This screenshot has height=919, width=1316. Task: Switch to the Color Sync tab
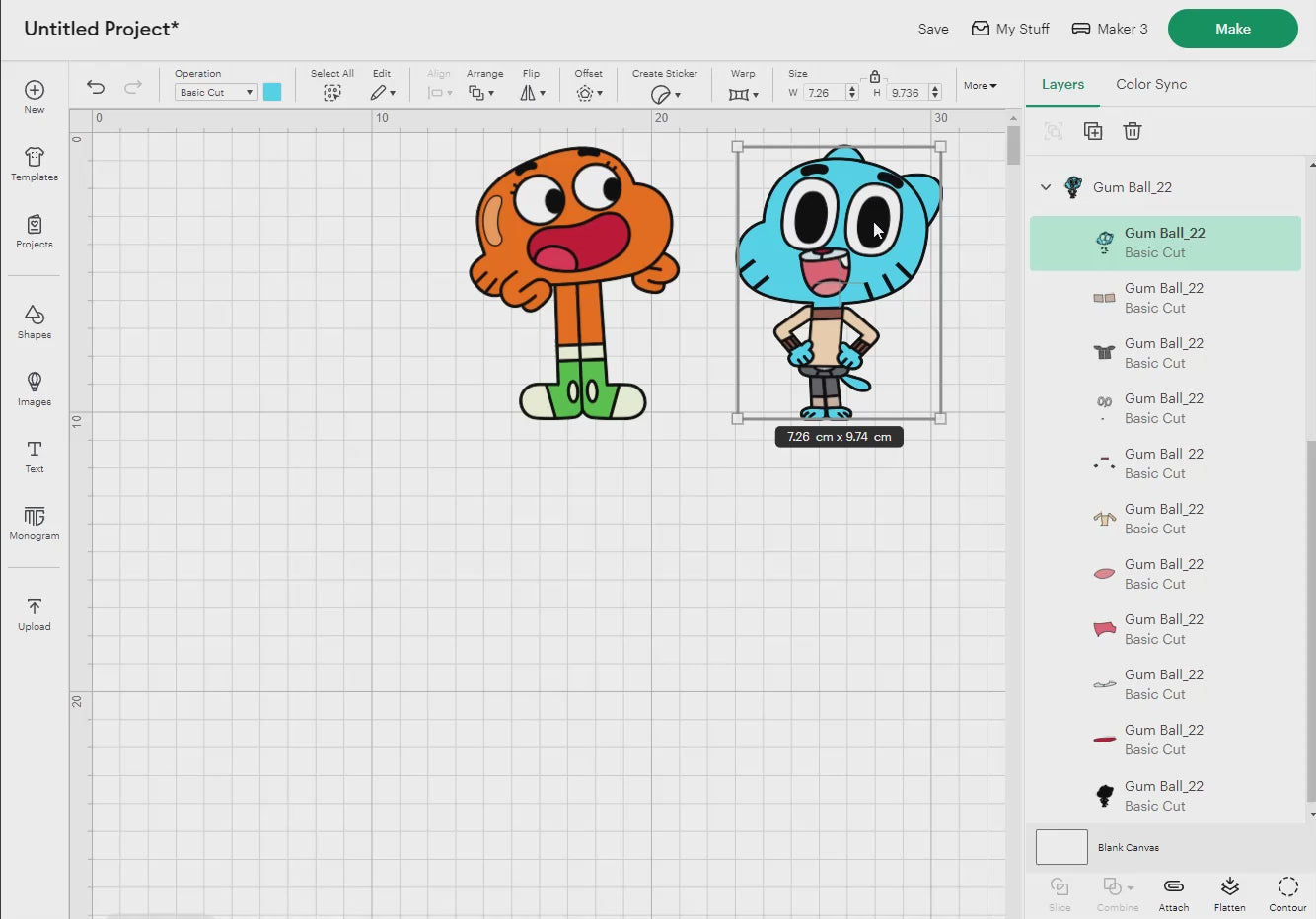tap(1151, 85)
